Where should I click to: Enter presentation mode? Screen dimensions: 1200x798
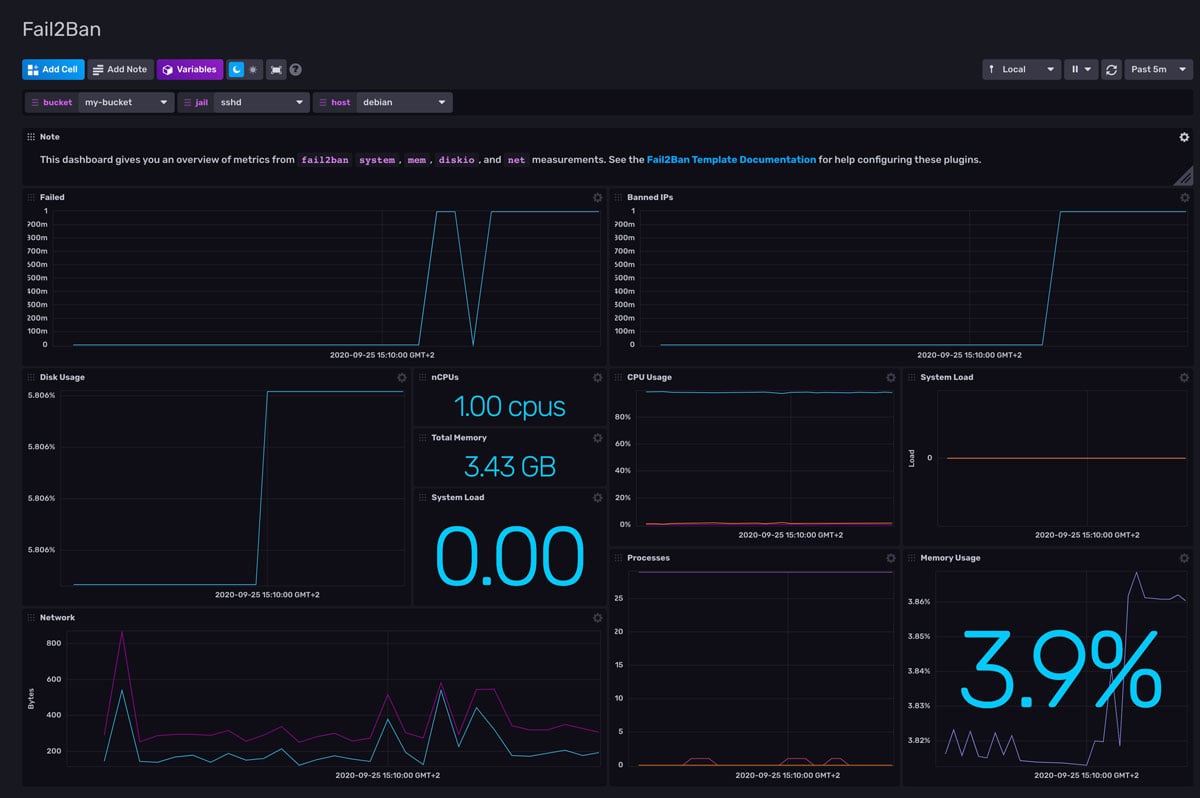point(276,69)
